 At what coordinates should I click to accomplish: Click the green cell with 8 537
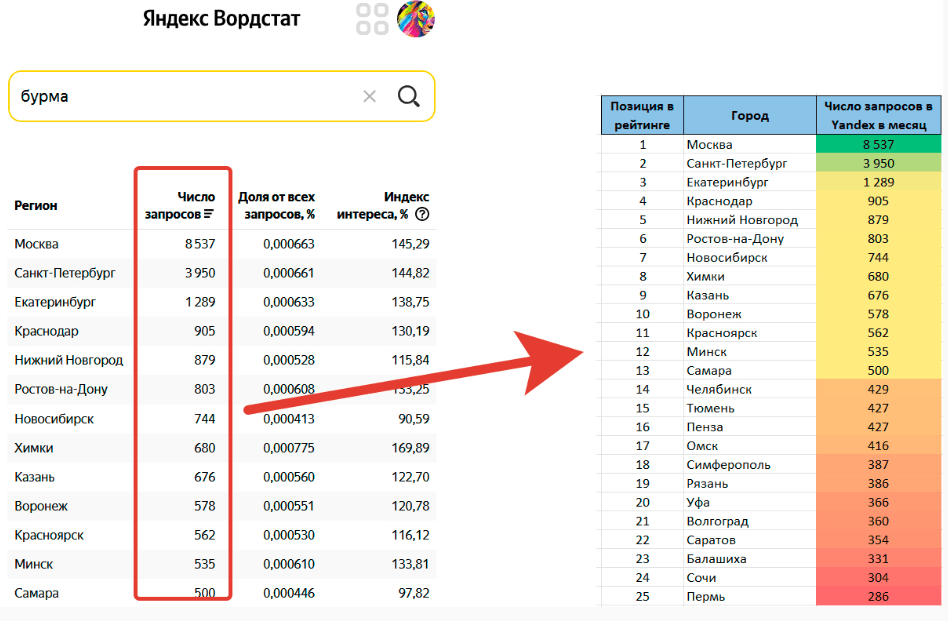click(878, 144)
